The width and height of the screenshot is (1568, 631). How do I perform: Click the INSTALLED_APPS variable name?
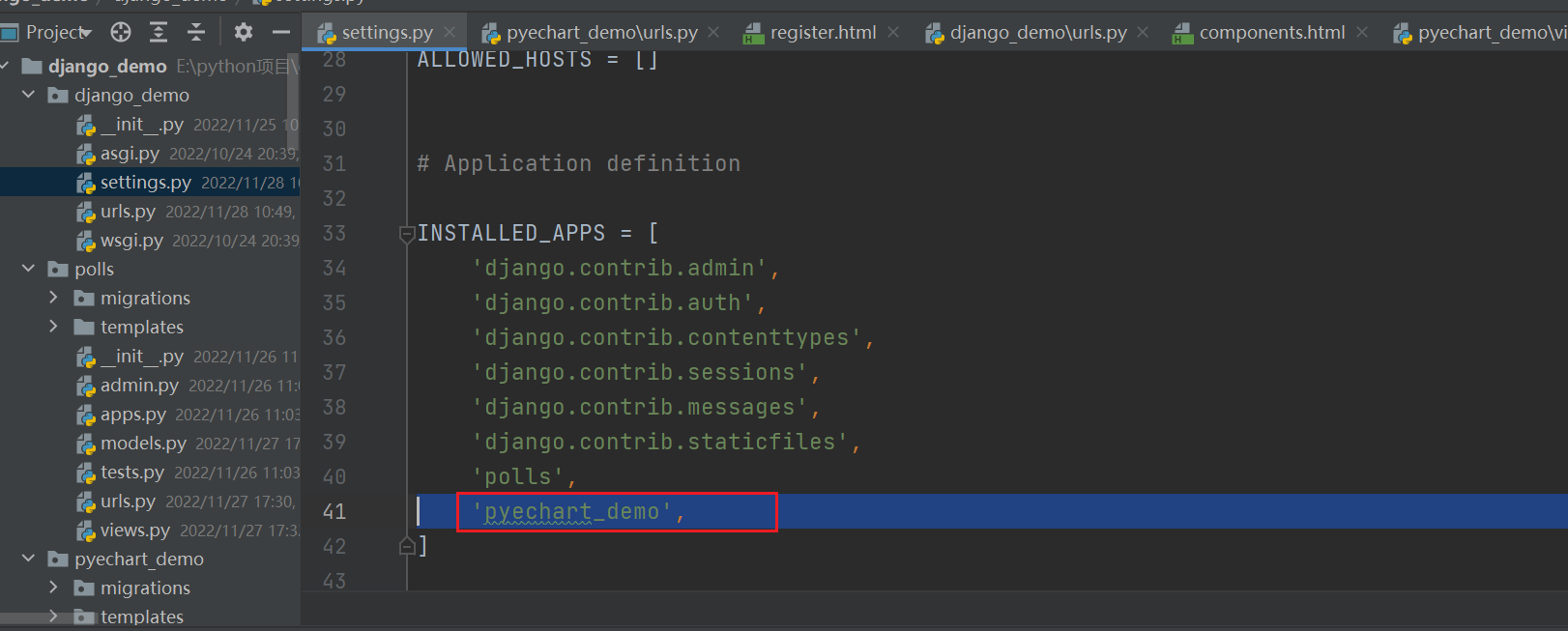tap(511, 233)
